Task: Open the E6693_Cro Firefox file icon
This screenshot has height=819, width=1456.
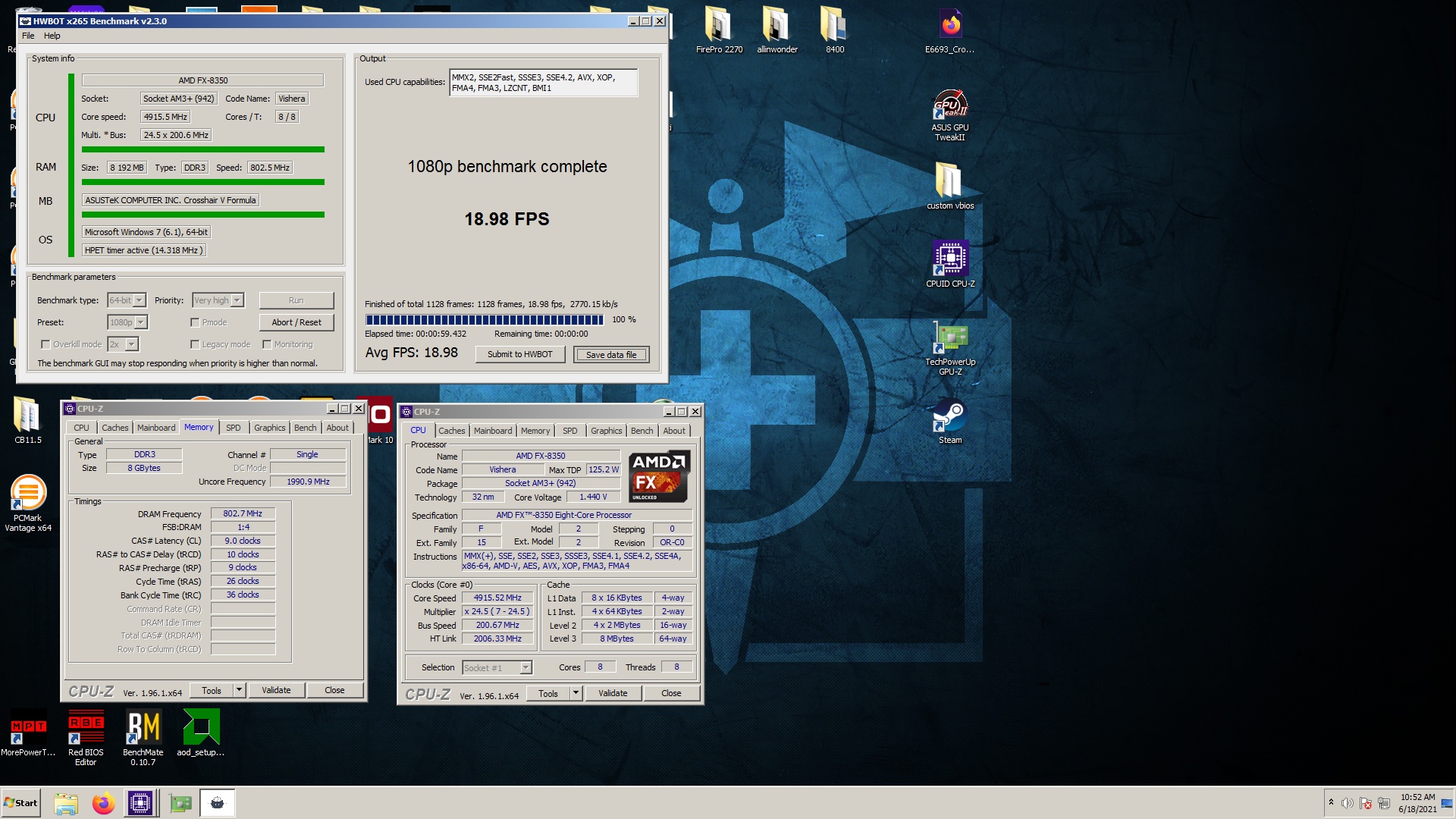Action: (949, 30)
